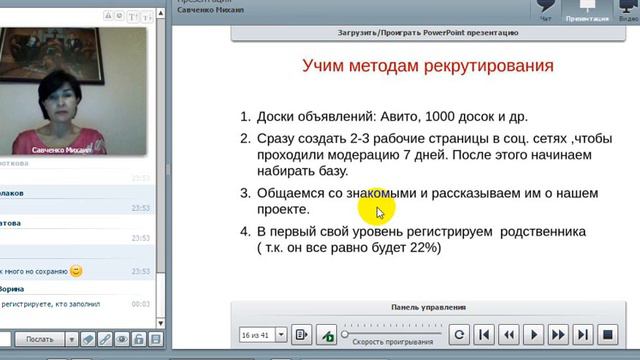Click Загрузить/Проиграть PowerPoint презентацию bar
The image size is (640, 360).
[428, 33]
